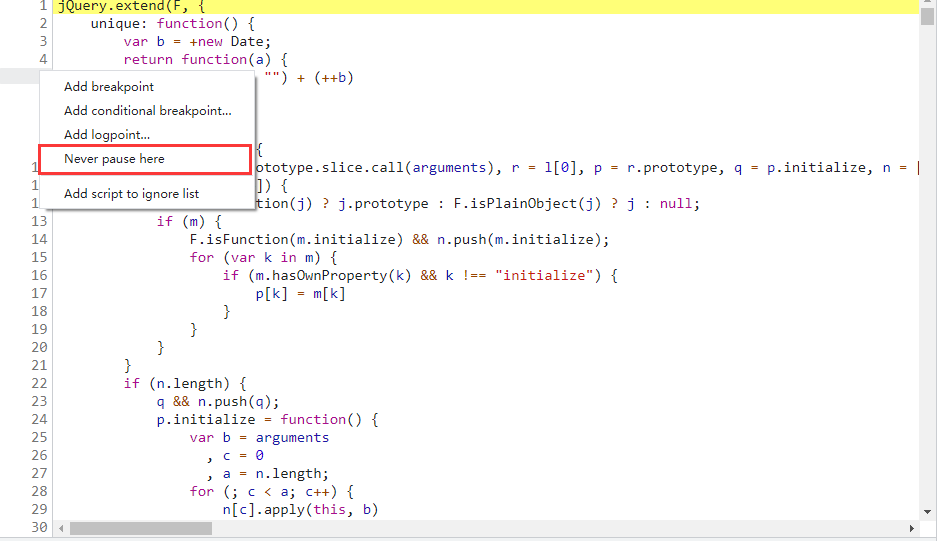Click line number 1 in gutter
Image resolution: width=937 pixels, height=541 pixels.
click(x=42, y=6)
